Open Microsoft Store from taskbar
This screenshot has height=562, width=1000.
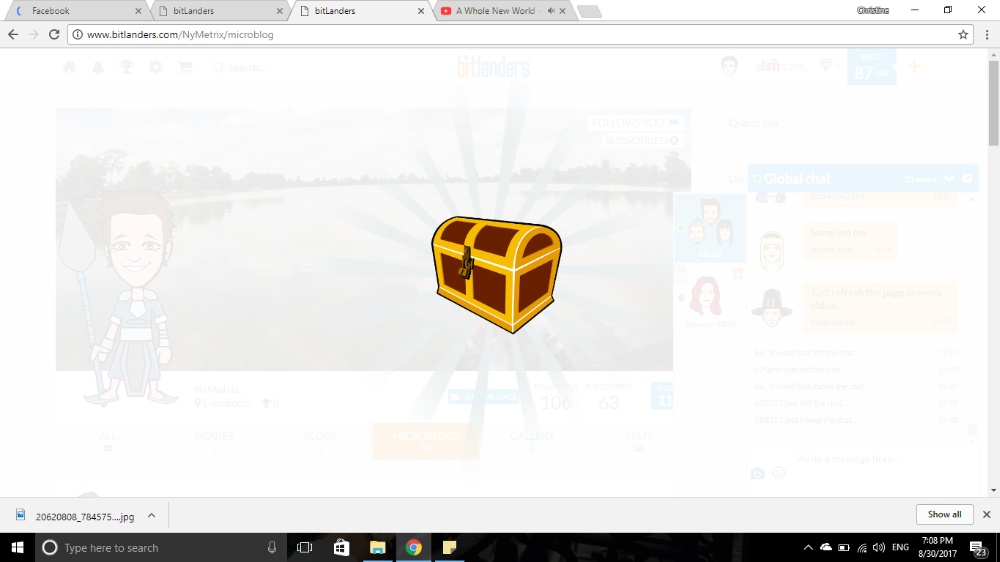pos(341,547)
